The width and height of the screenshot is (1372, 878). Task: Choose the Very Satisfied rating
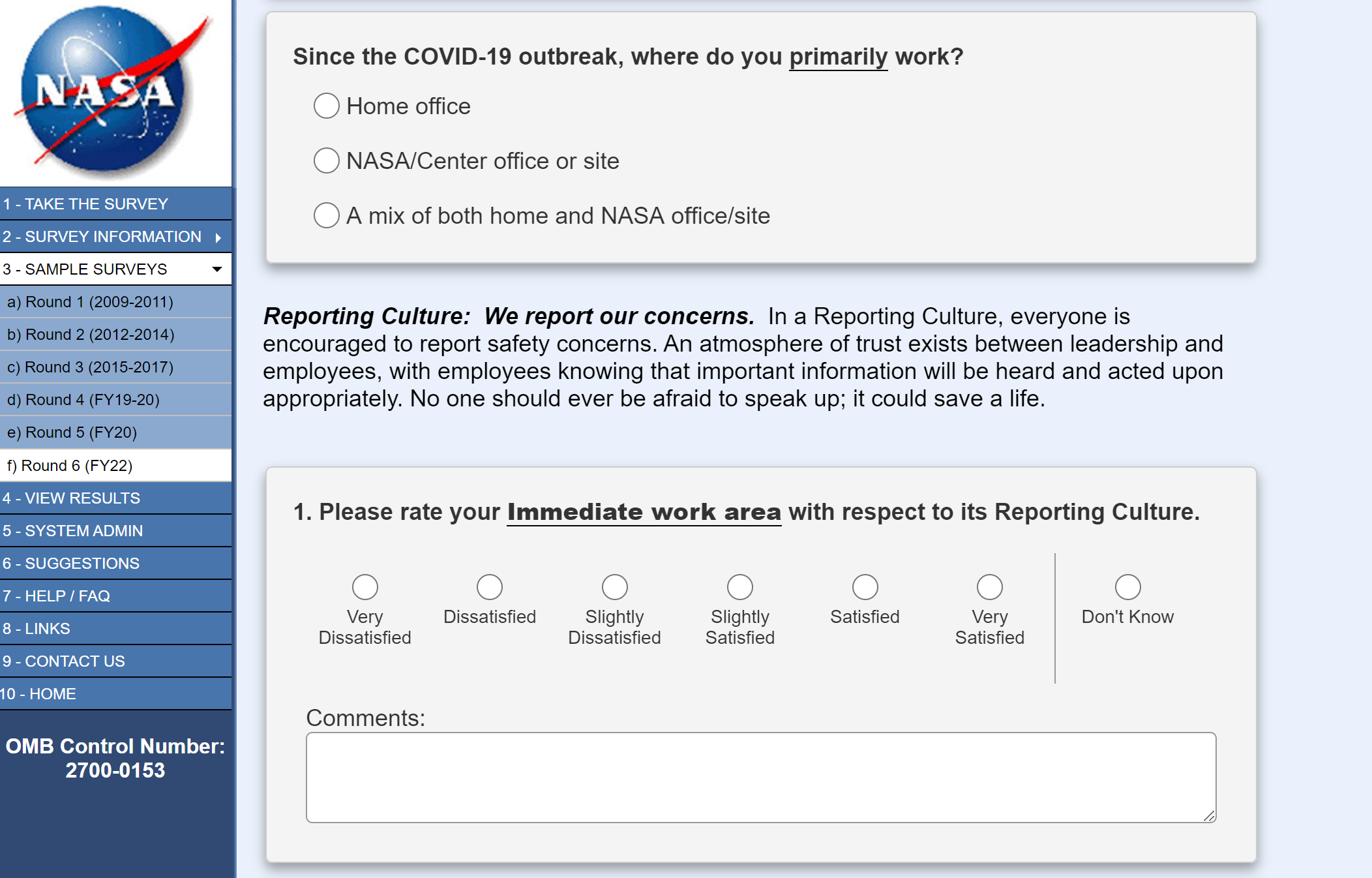coord(990,587)
